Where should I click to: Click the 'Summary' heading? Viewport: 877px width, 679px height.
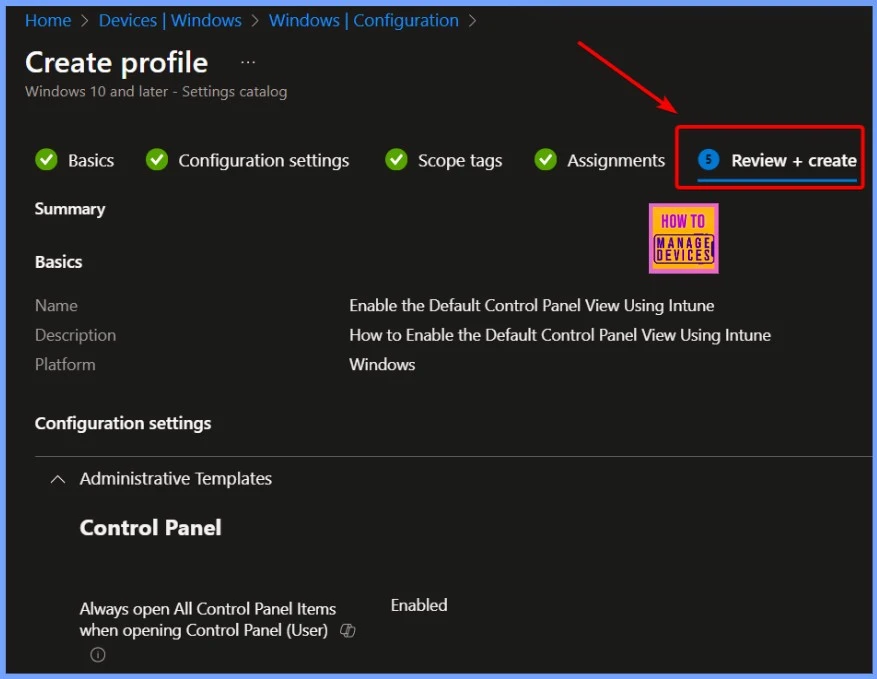(70, 209)
